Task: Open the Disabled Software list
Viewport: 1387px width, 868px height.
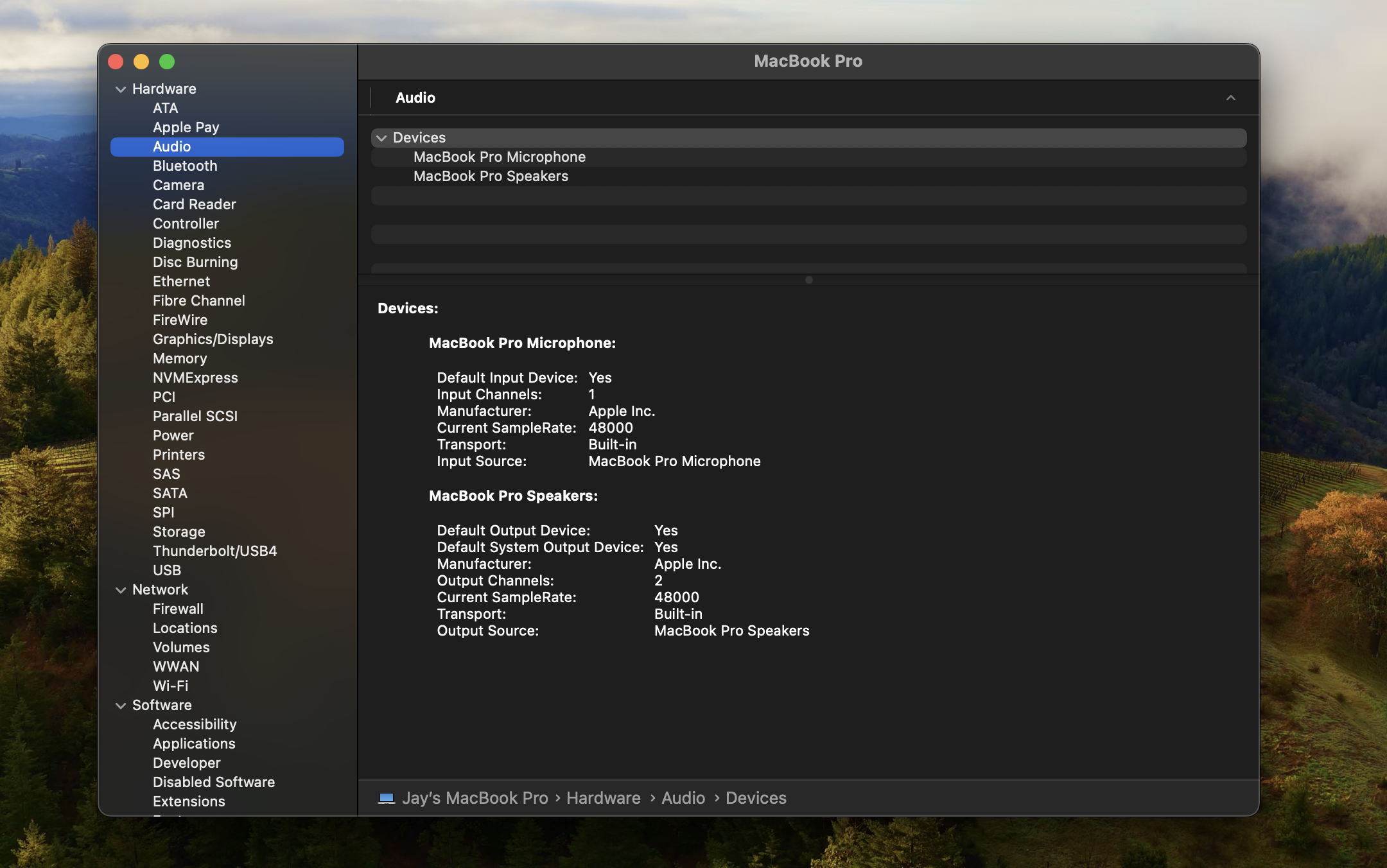Action: 213,783
